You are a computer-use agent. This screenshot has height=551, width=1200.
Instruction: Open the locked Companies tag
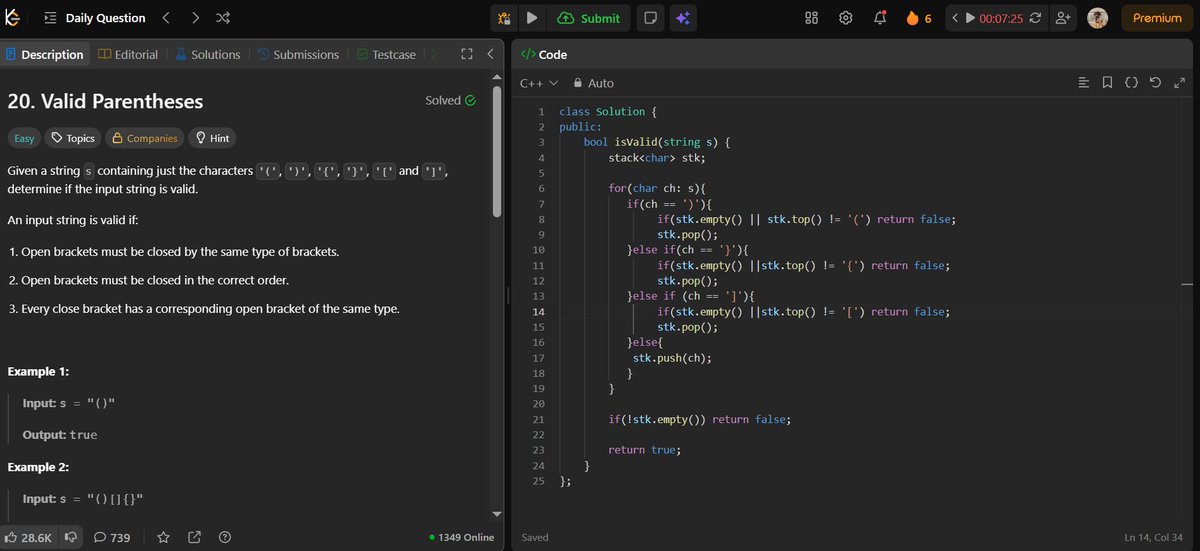point(145,139)
